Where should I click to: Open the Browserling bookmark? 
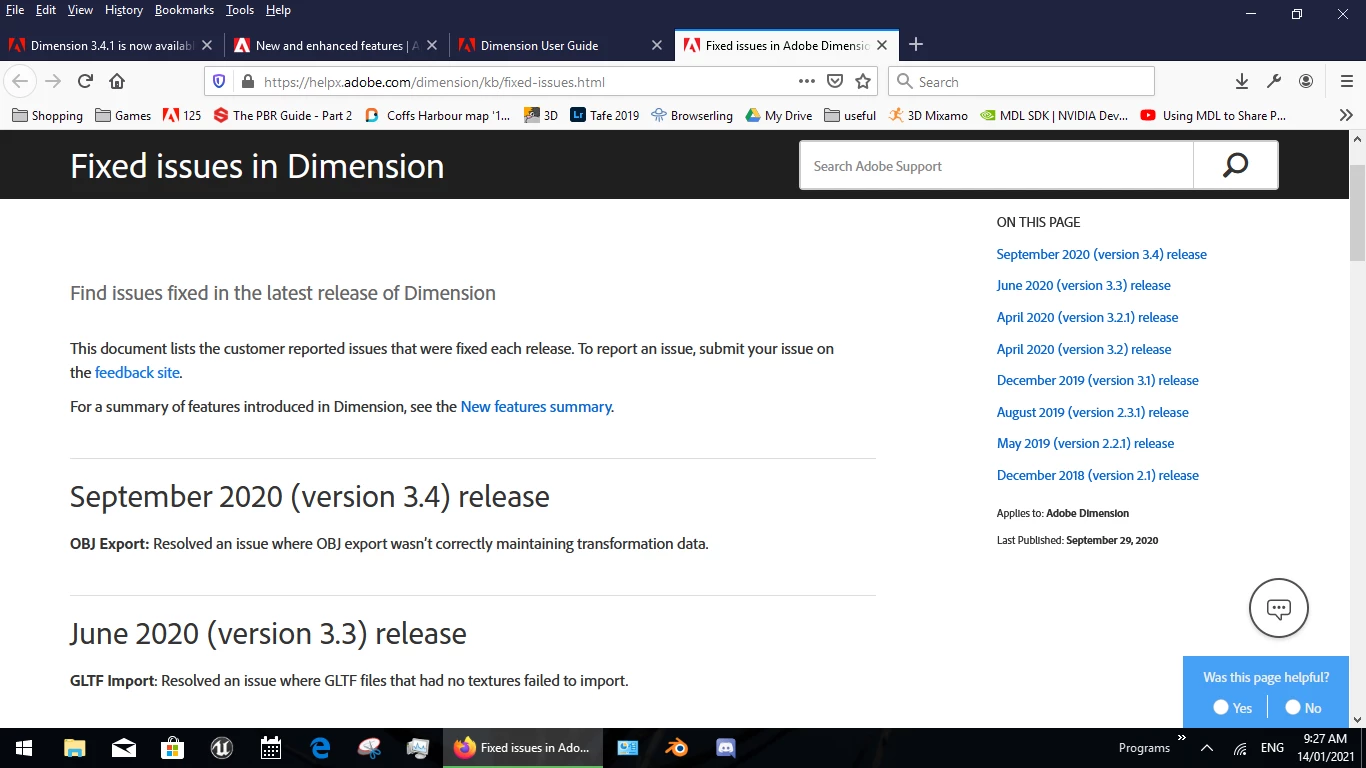coord(691,115)
